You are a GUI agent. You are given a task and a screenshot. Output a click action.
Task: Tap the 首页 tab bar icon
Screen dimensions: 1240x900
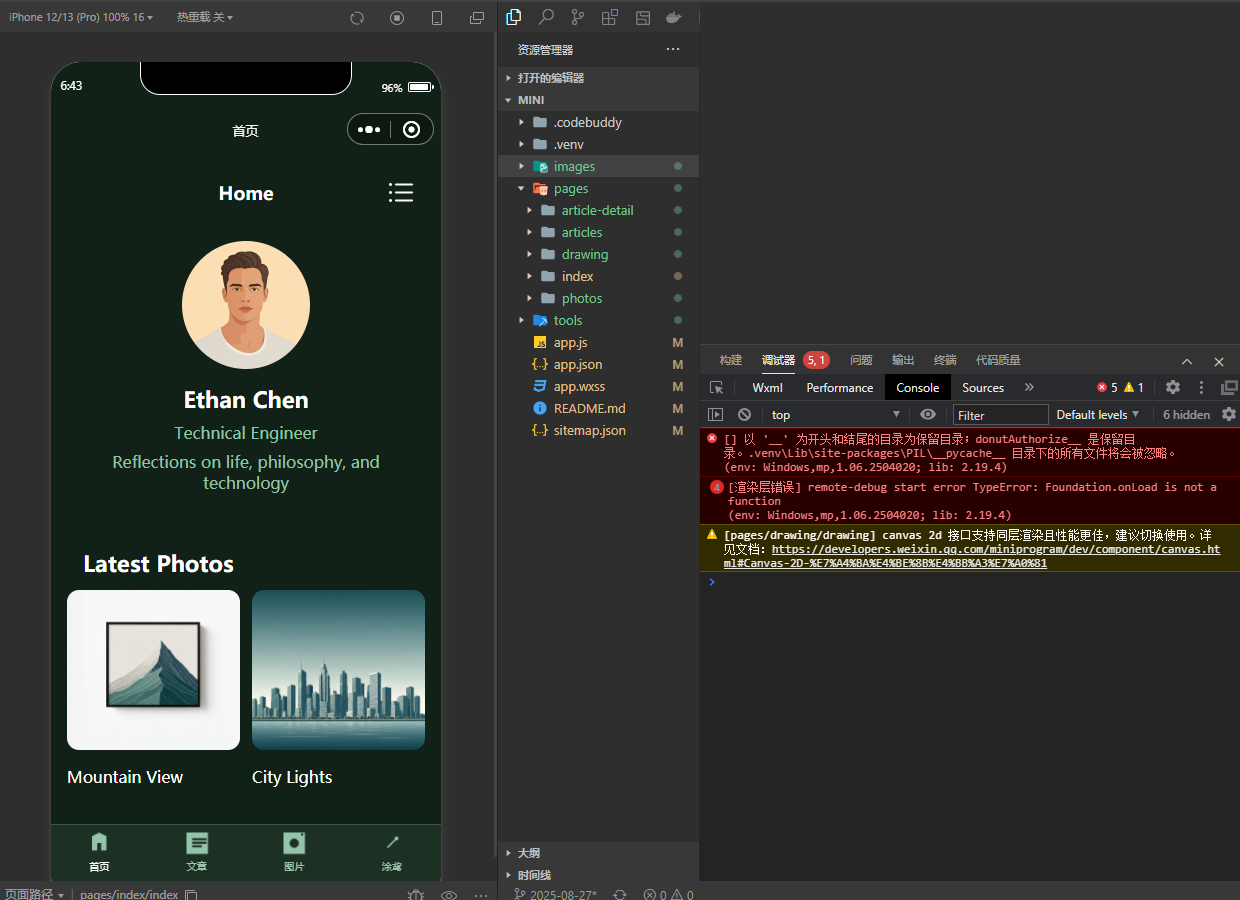[x=99, y=842]
